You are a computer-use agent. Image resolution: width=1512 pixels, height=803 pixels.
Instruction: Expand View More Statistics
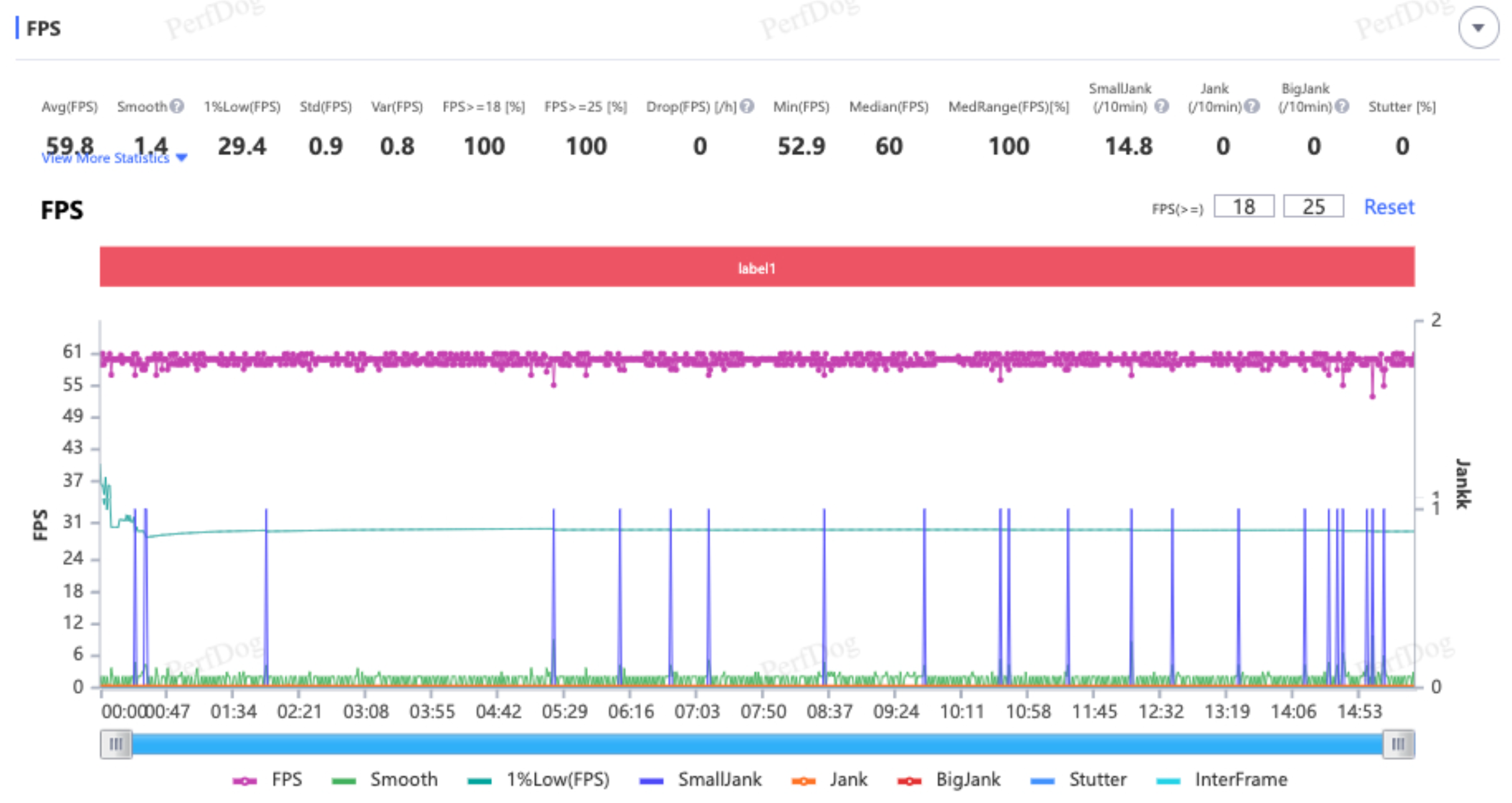(114, 158)
